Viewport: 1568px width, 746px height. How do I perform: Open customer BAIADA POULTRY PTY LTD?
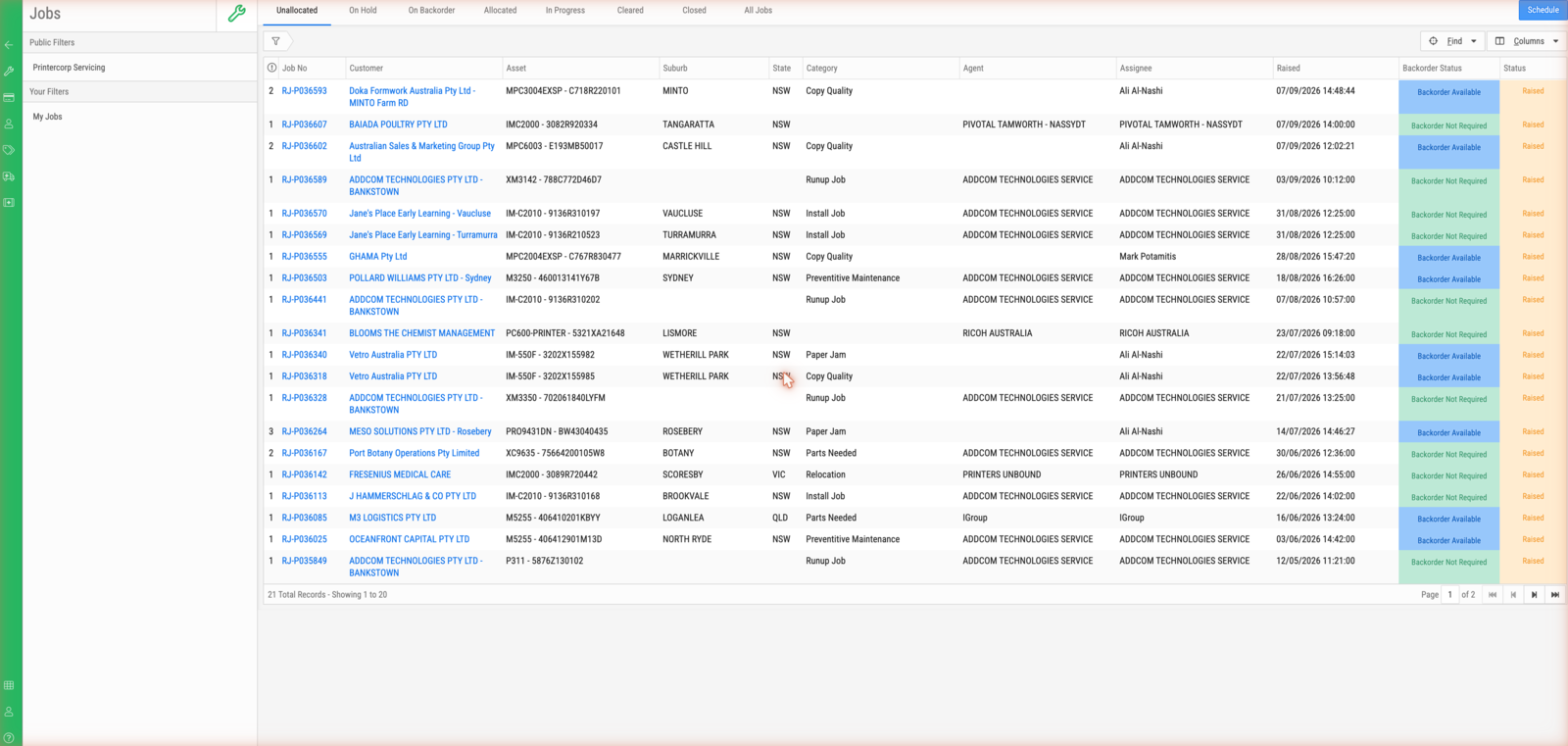[x=398, y=124]
